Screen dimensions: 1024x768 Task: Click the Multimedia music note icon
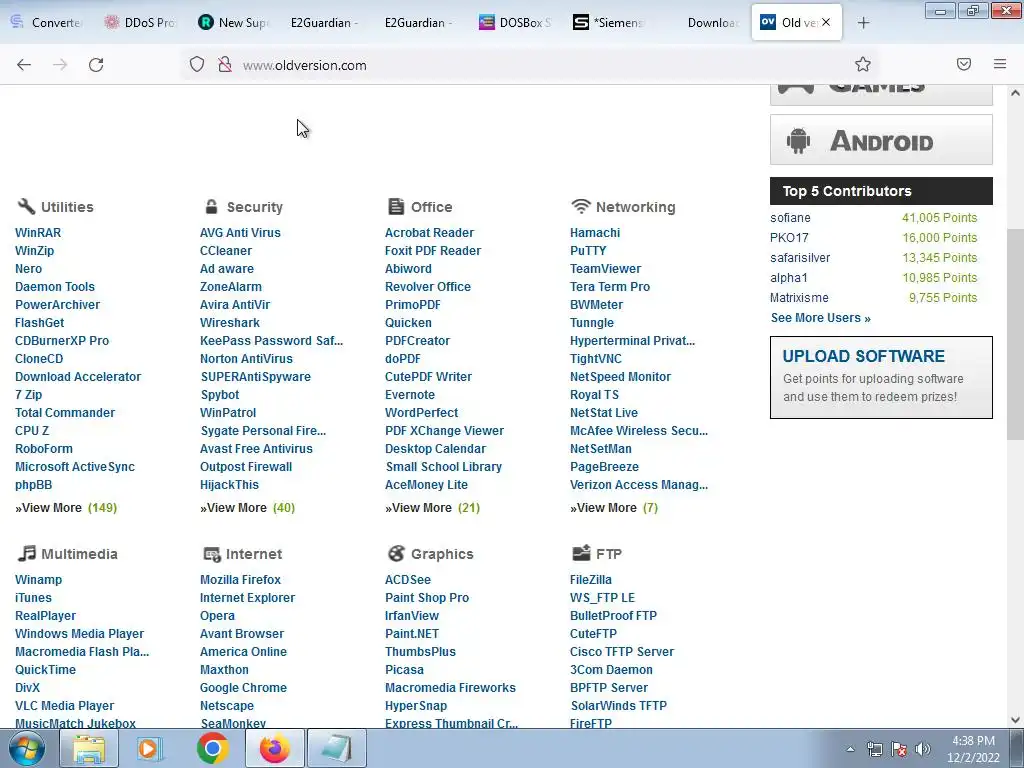point(26,553)
